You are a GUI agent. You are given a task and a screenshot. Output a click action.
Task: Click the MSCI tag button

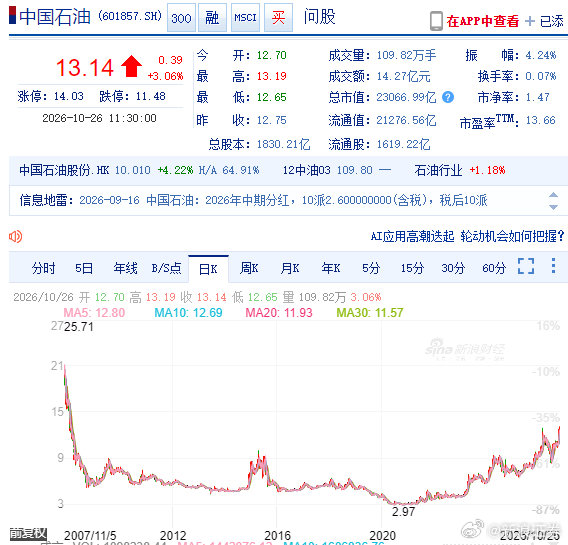point(245,18)
